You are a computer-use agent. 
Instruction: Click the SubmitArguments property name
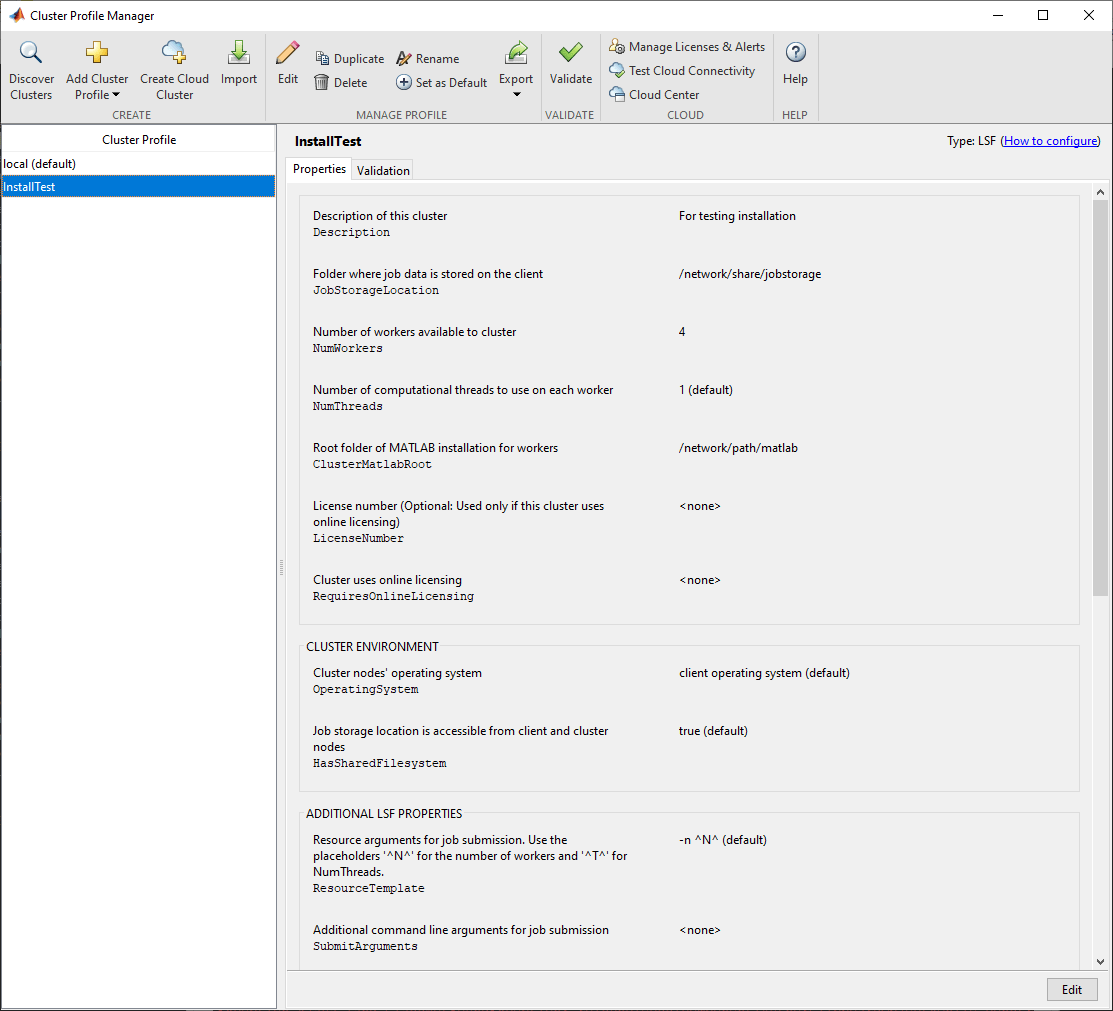click(365, 947)
